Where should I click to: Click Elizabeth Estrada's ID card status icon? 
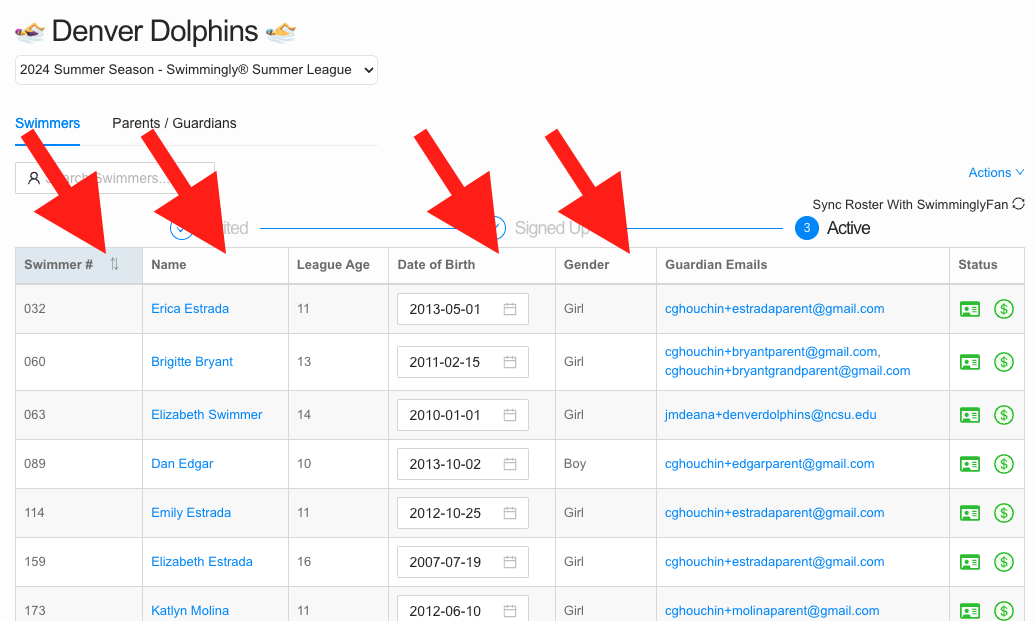[970, 562]
